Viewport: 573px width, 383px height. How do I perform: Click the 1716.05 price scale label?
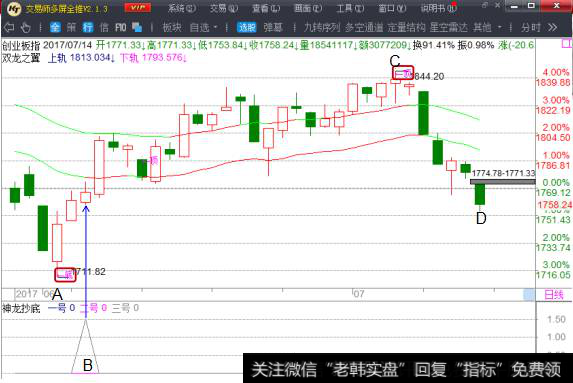[x=553, y=275]
